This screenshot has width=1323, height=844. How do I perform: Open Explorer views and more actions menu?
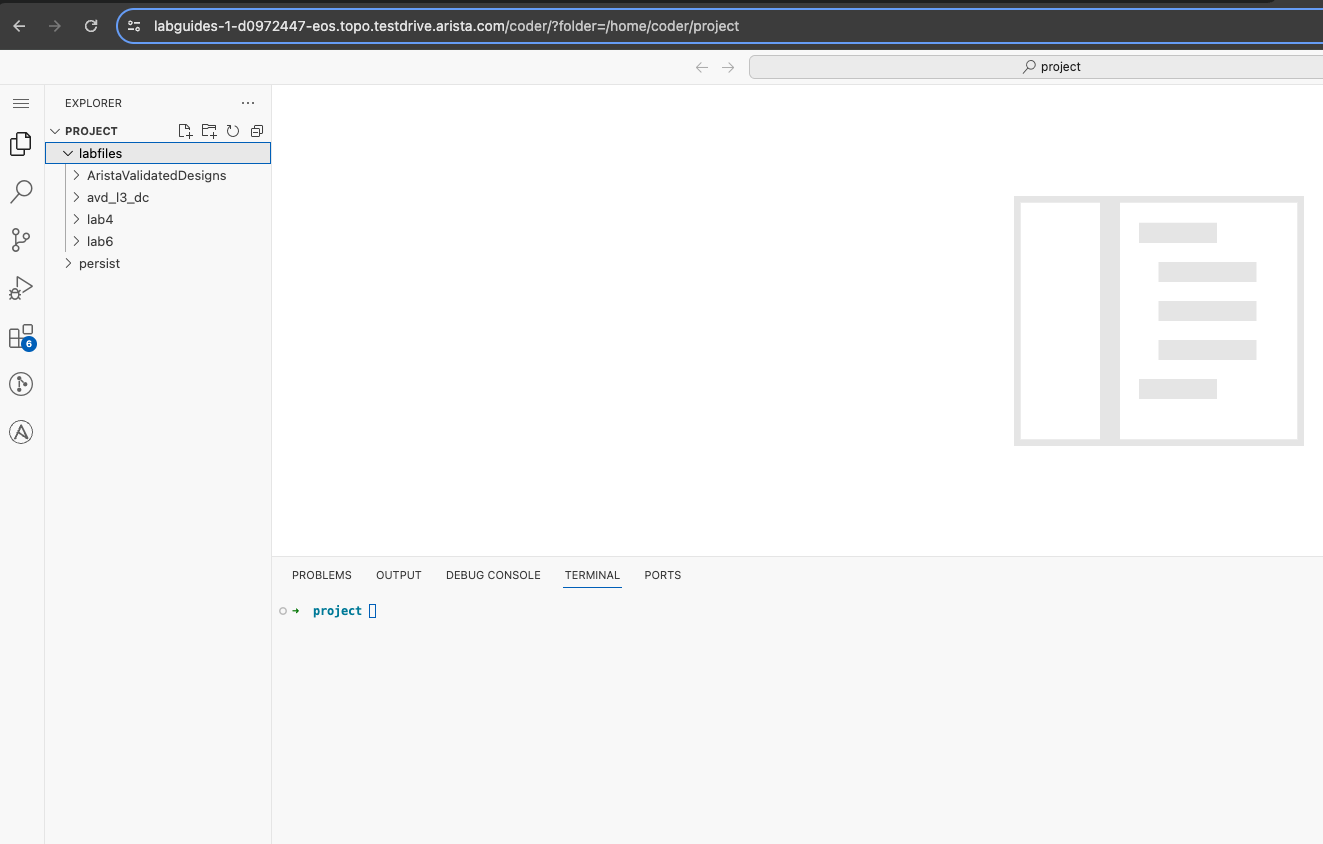248,103
